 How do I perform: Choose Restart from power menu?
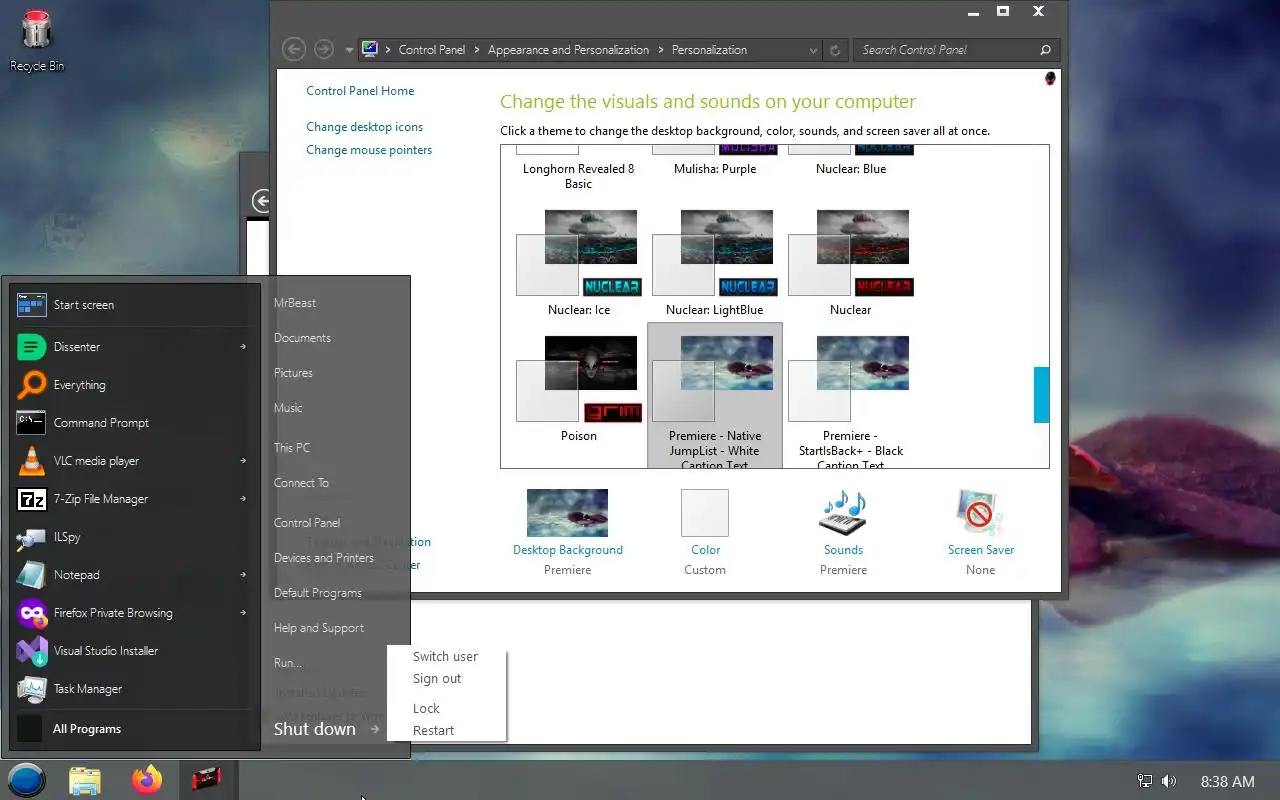[433, 731]
